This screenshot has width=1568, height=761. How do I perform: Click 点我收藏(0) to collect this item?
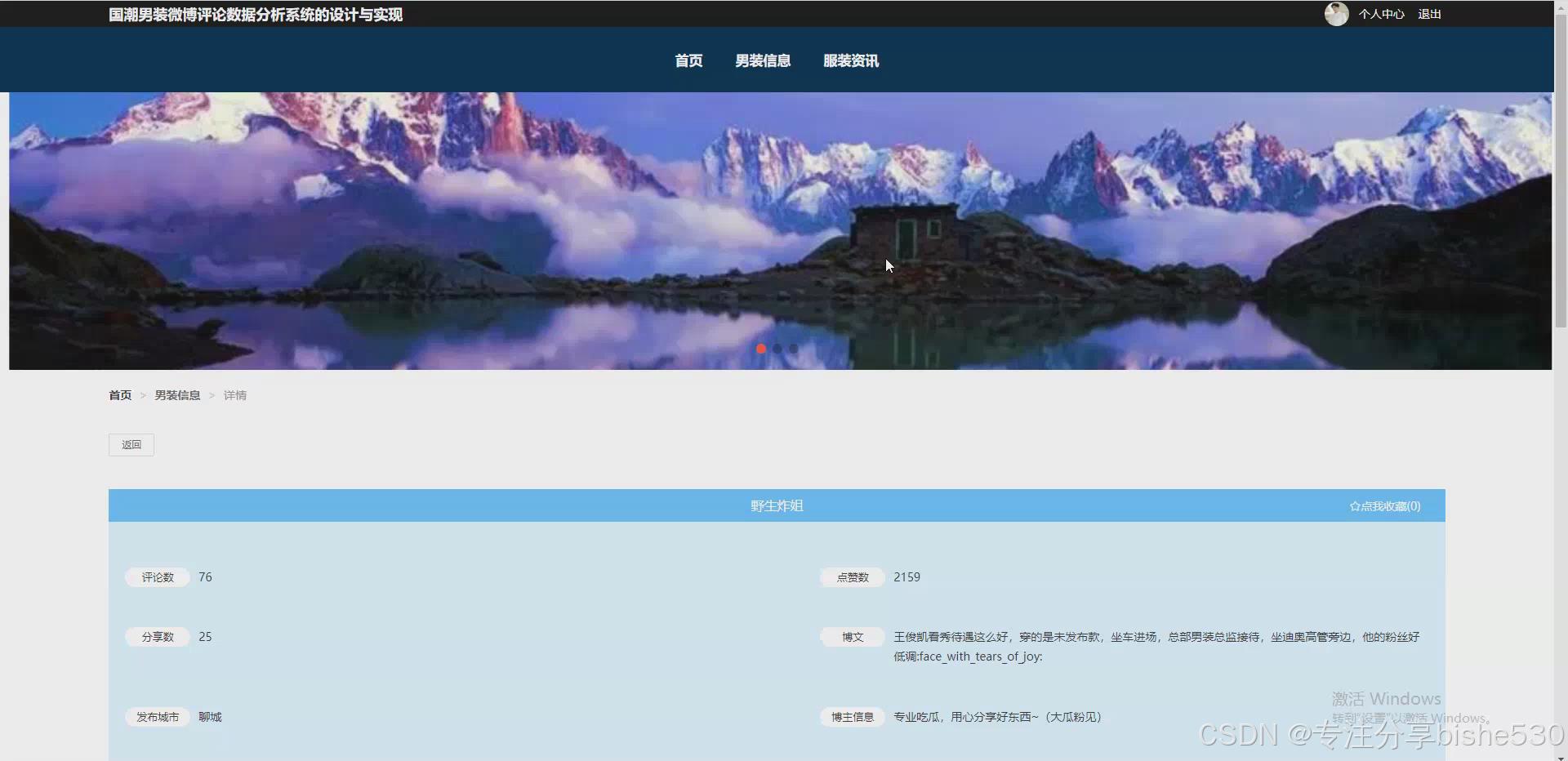[1384, 506]
